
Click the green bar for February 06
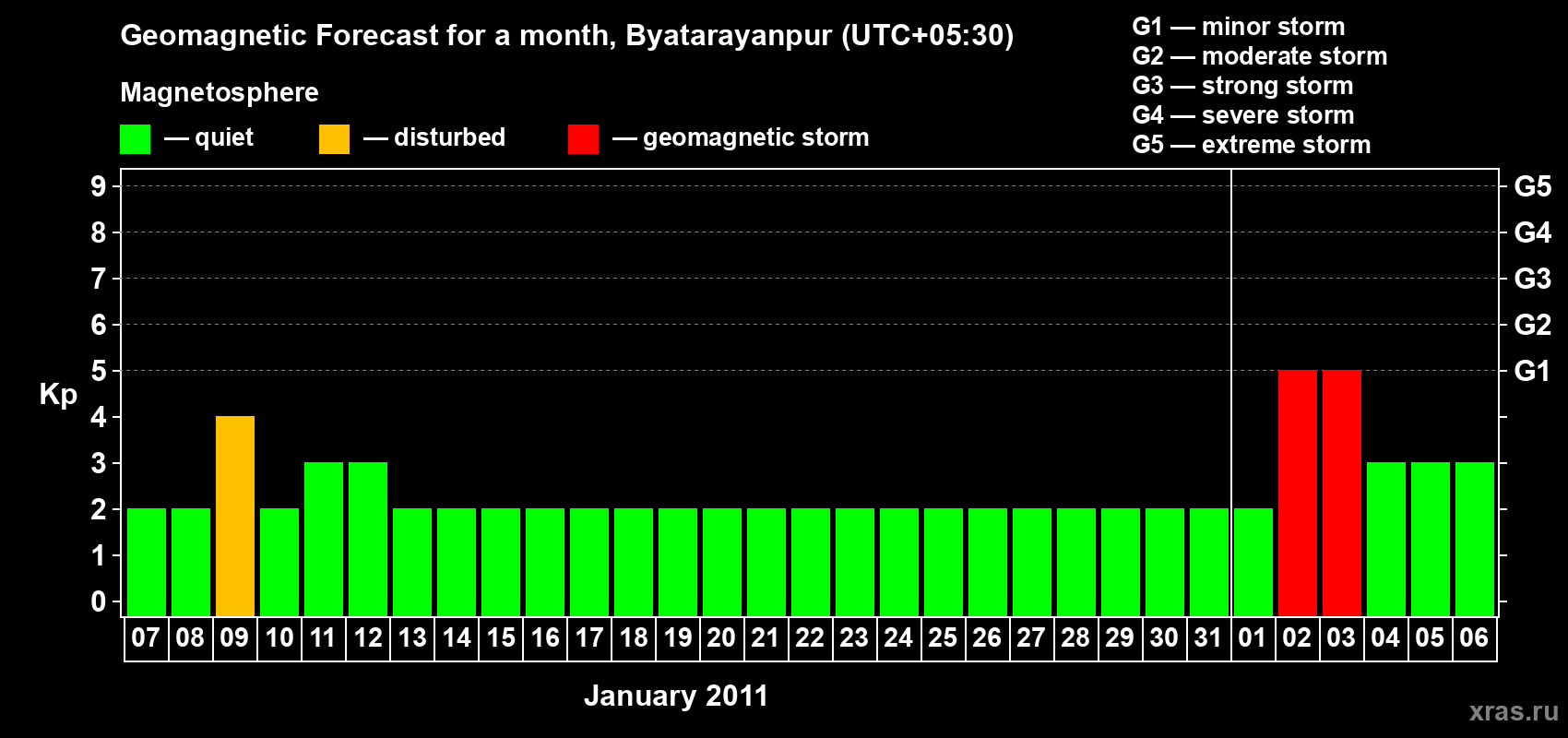[1475, 540]
